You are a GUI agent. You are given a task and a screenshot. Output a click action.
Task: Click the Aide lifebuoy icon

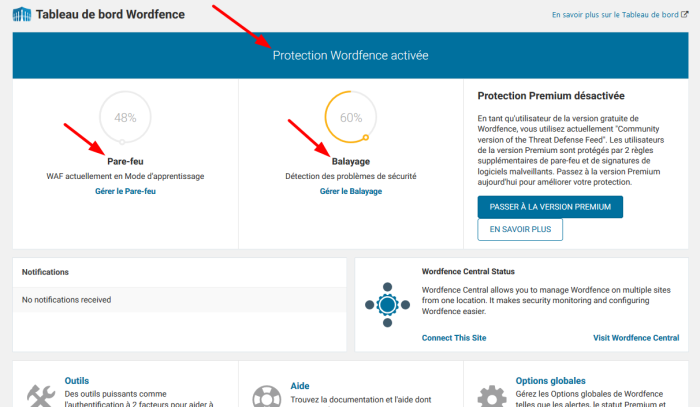pyautogui.click(x=267, y=396)
